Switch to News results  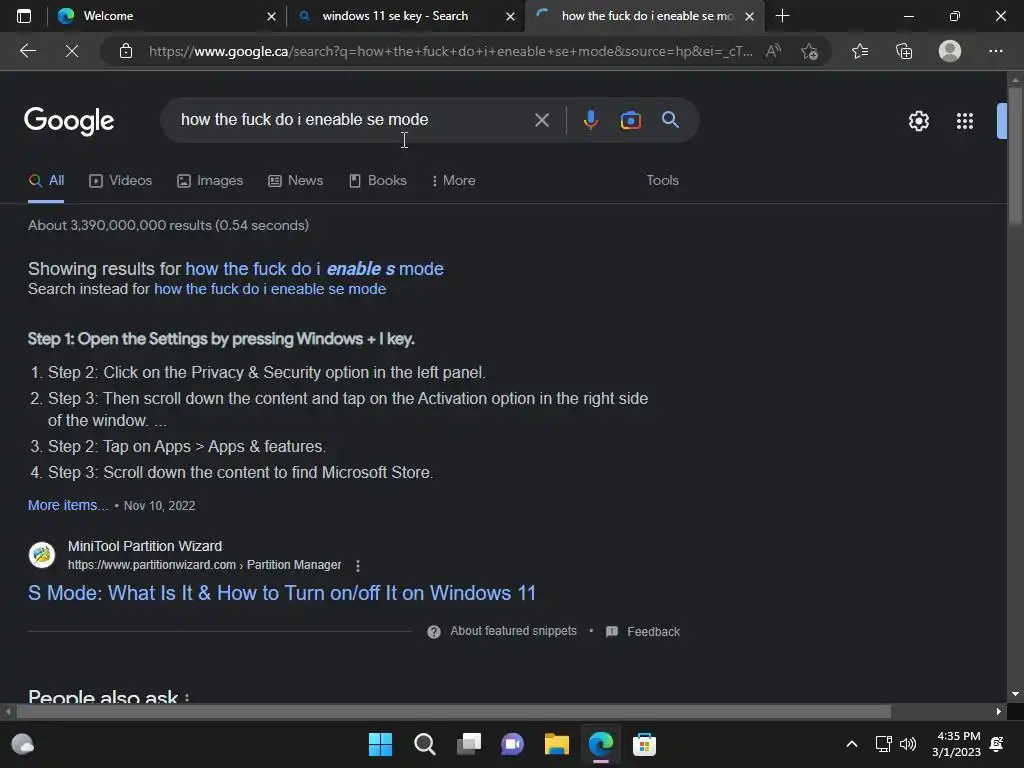(x=296, y=181)
